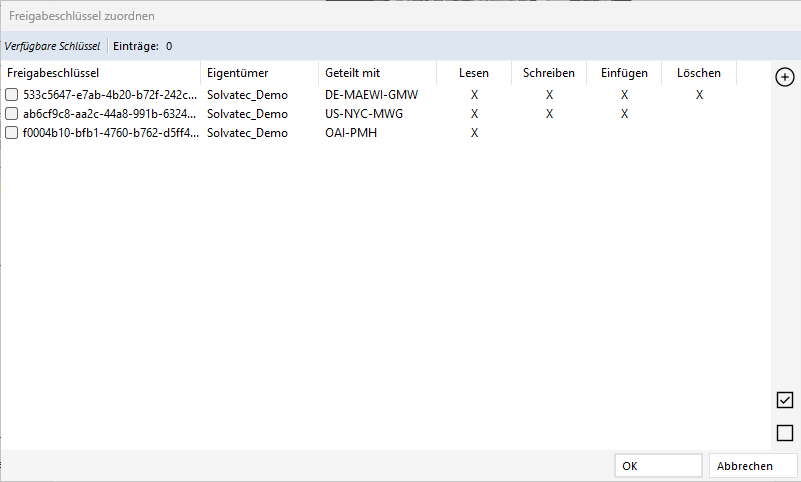Click the Einfügen column header
The image size is (801, 482).
[x=624, y=73]
